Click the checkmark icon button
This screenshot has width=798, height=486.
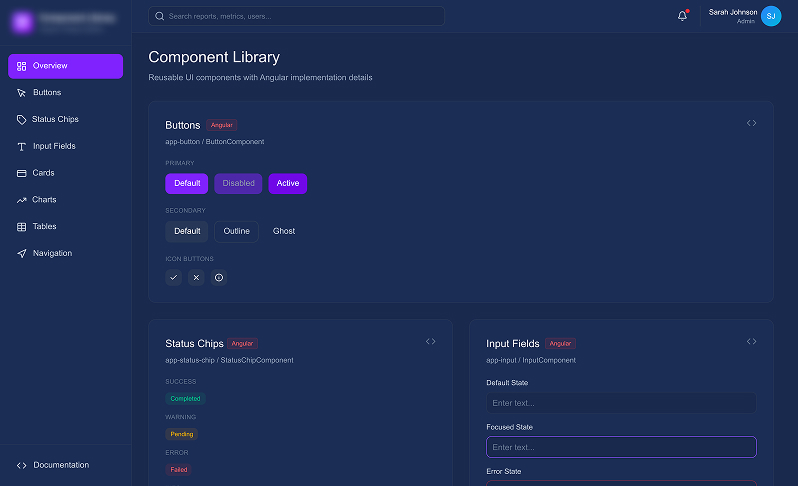coord(173,277)
